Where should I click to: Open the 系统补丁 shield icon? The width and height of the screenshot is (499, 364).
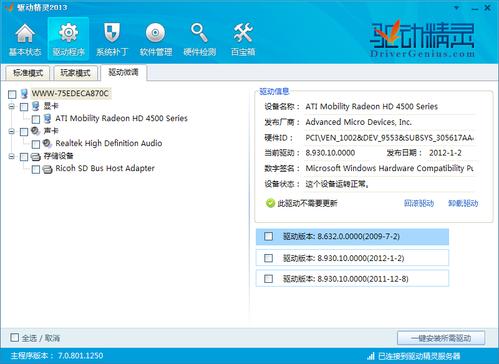coord(112,33)
